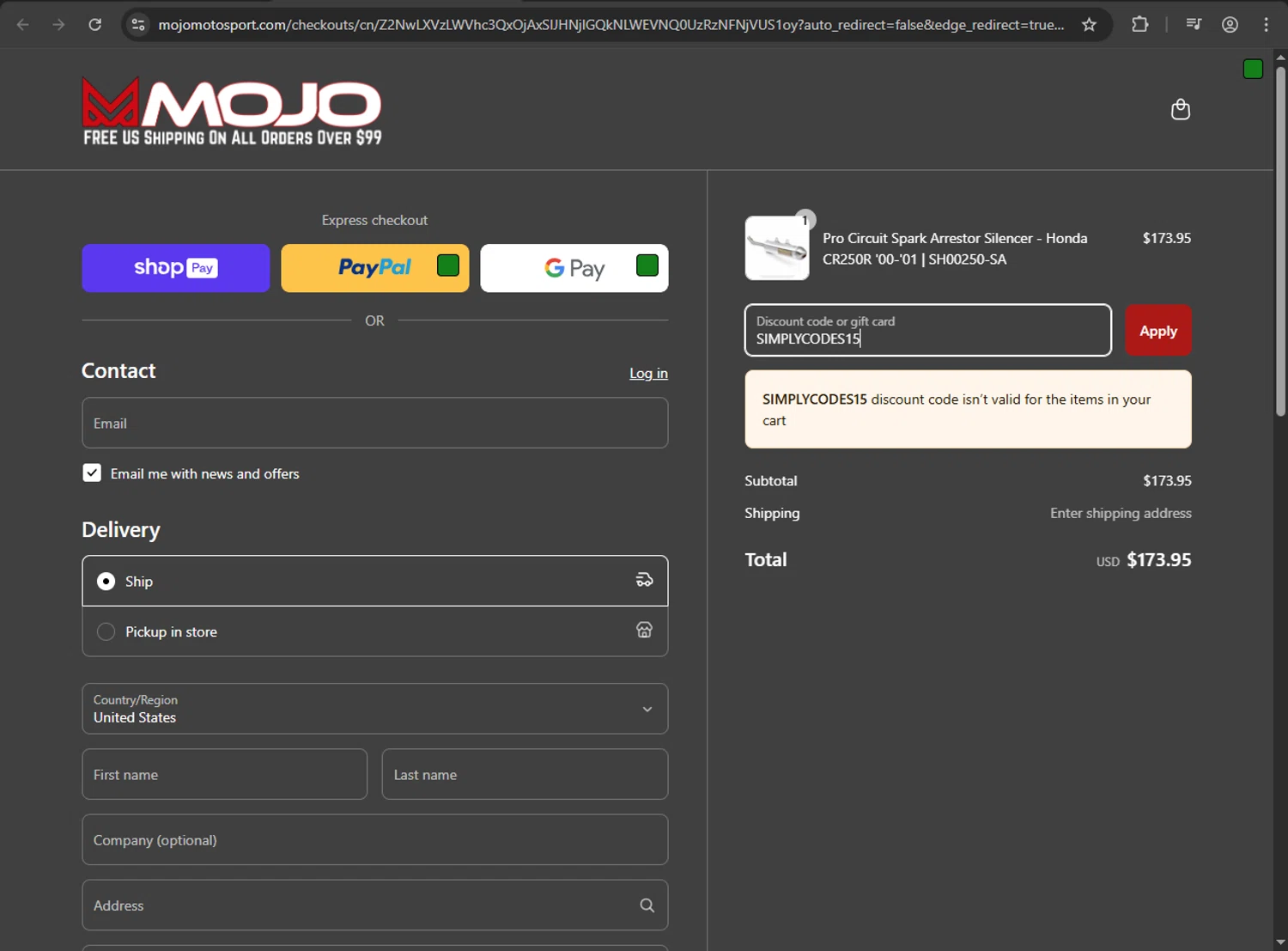Click the scrollbar down arrow
Screen dimensions: 1288x951
pos(1280,942)
